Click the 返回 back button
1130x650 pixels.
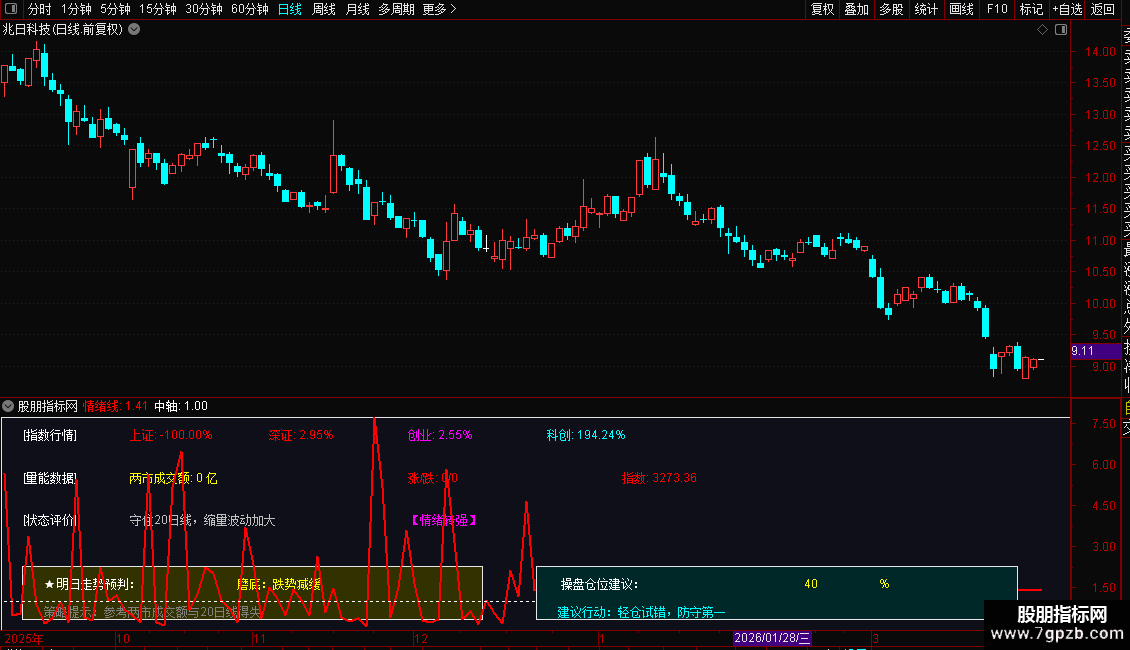coord(1103,9)
